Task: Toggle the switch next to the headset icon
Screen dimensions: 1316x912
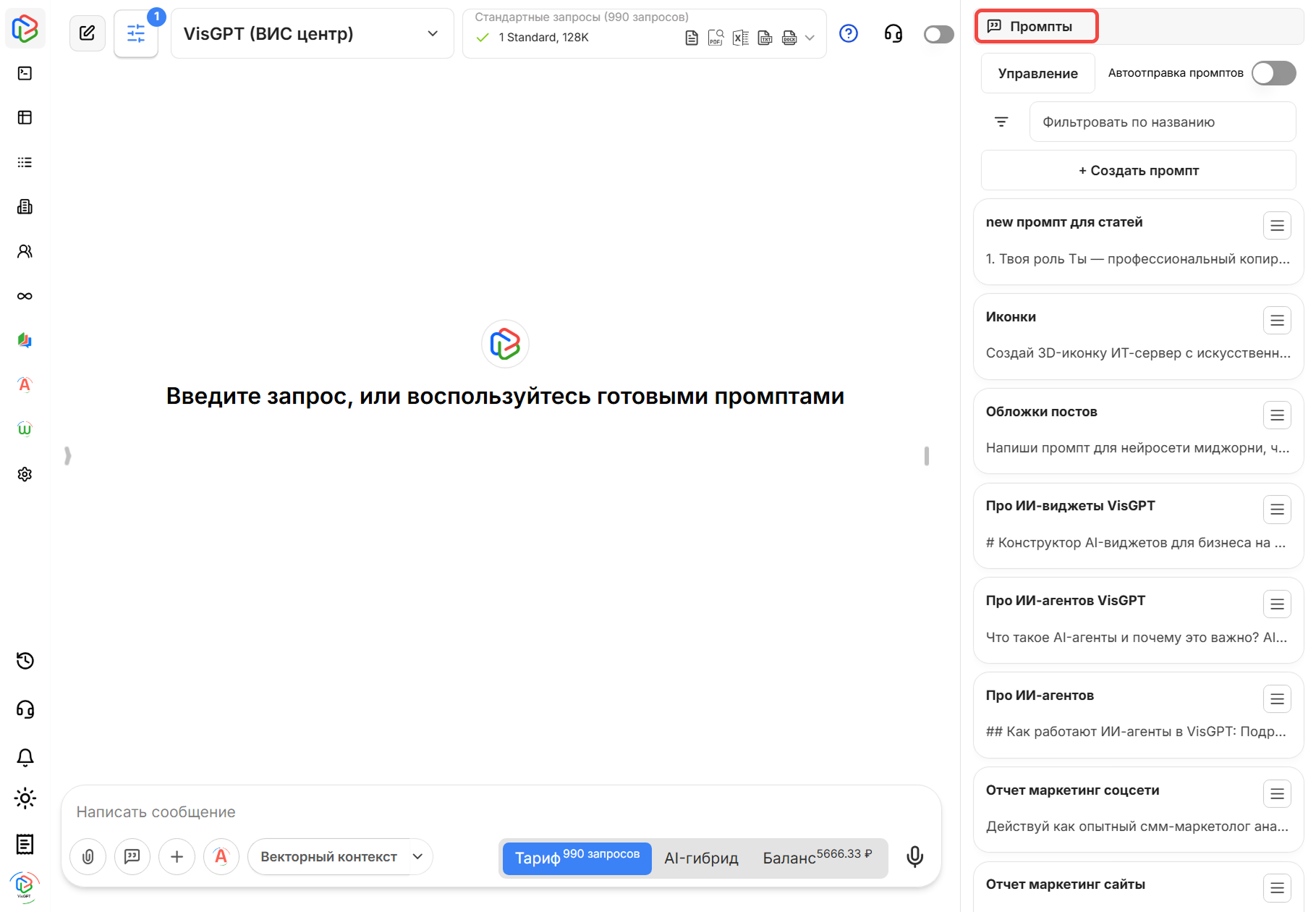Action: (938, 33)
